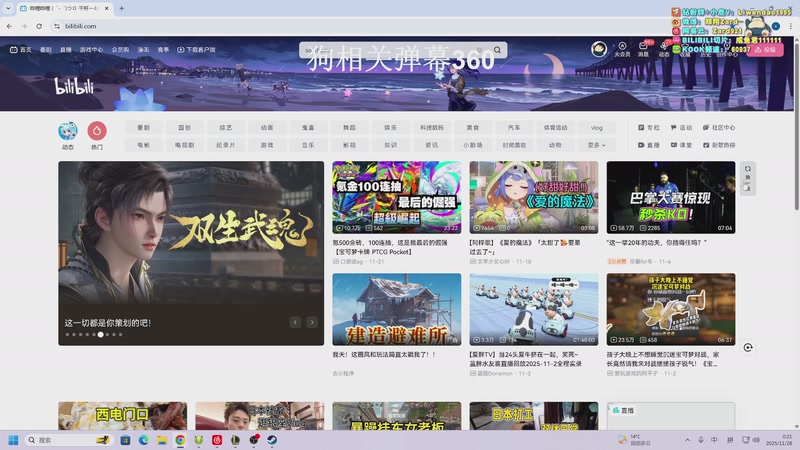Show hidden system tray icons
Image resolution: width=800 pixels, height=450 pixels.
click(687, 440)
